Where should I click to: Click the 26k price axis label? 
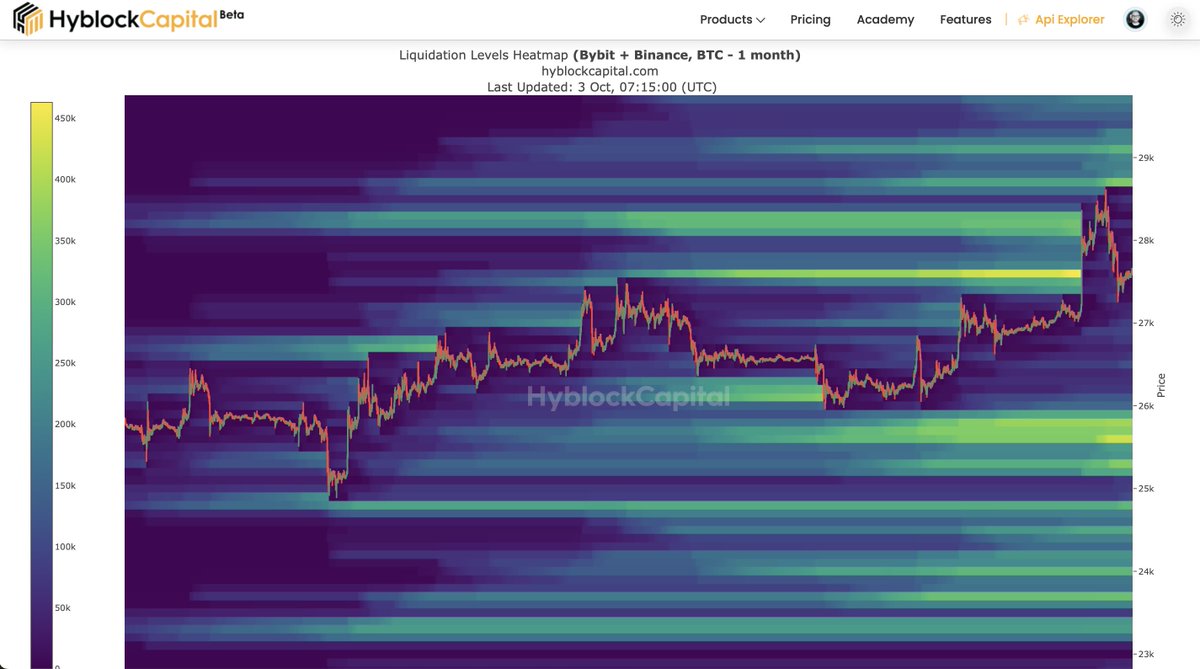[x=1146, y=406]
